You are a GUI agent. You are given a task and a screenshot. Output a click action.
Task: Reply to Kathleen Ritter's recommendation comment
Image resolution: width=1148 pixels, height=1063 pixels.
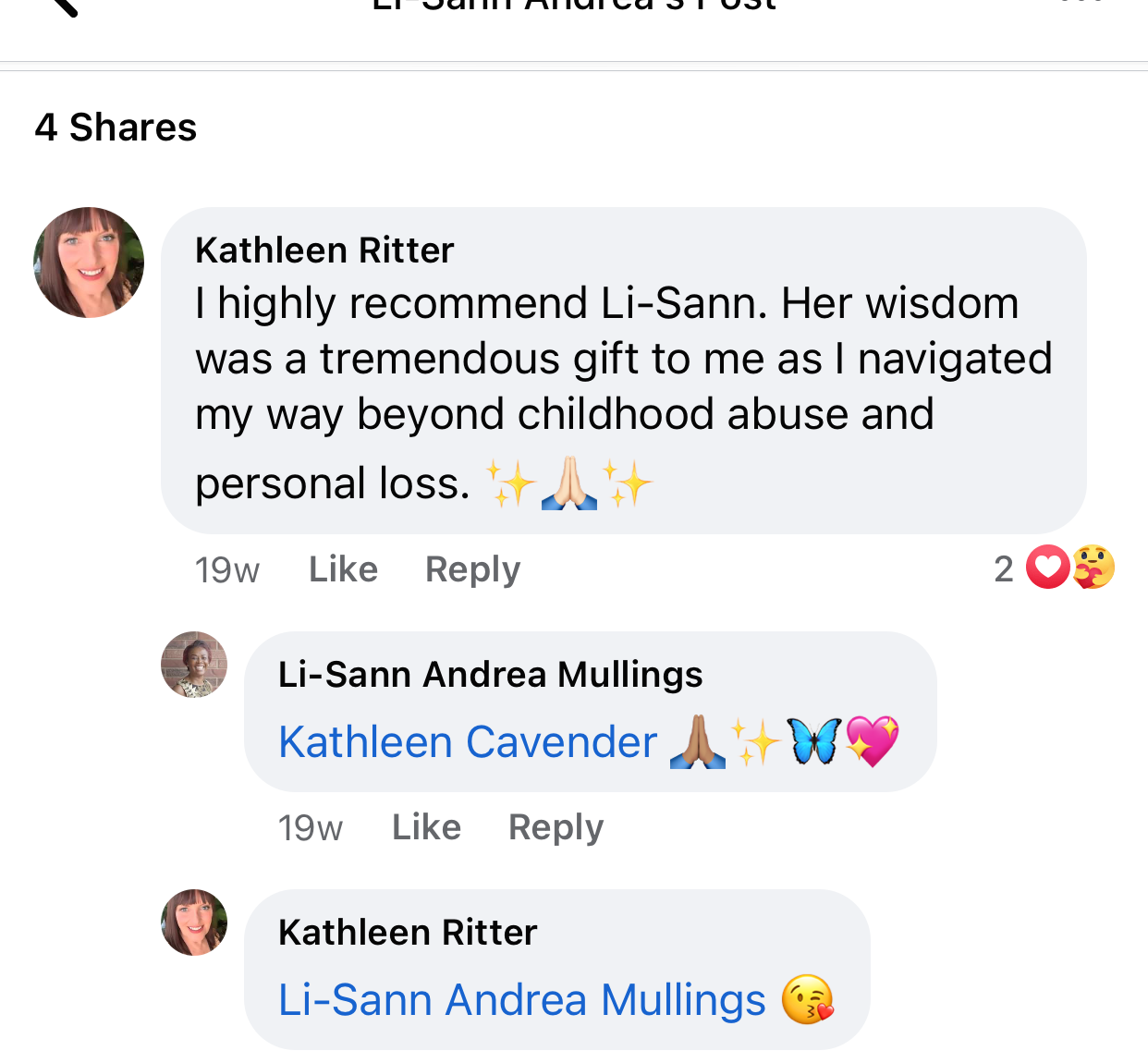(x=472, y=569)
